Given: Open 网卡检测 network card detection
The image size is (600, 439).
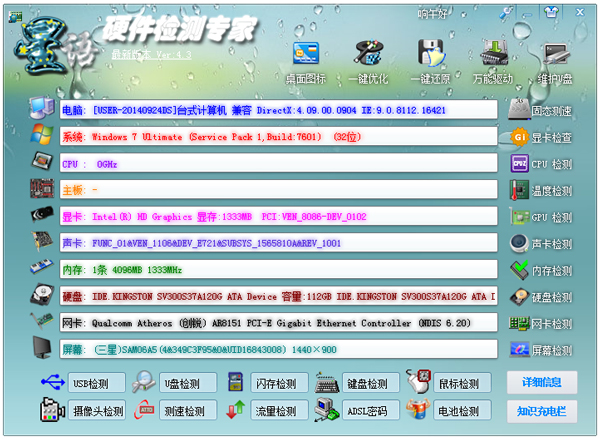Looking at the screenshot, I should point(540,324).
